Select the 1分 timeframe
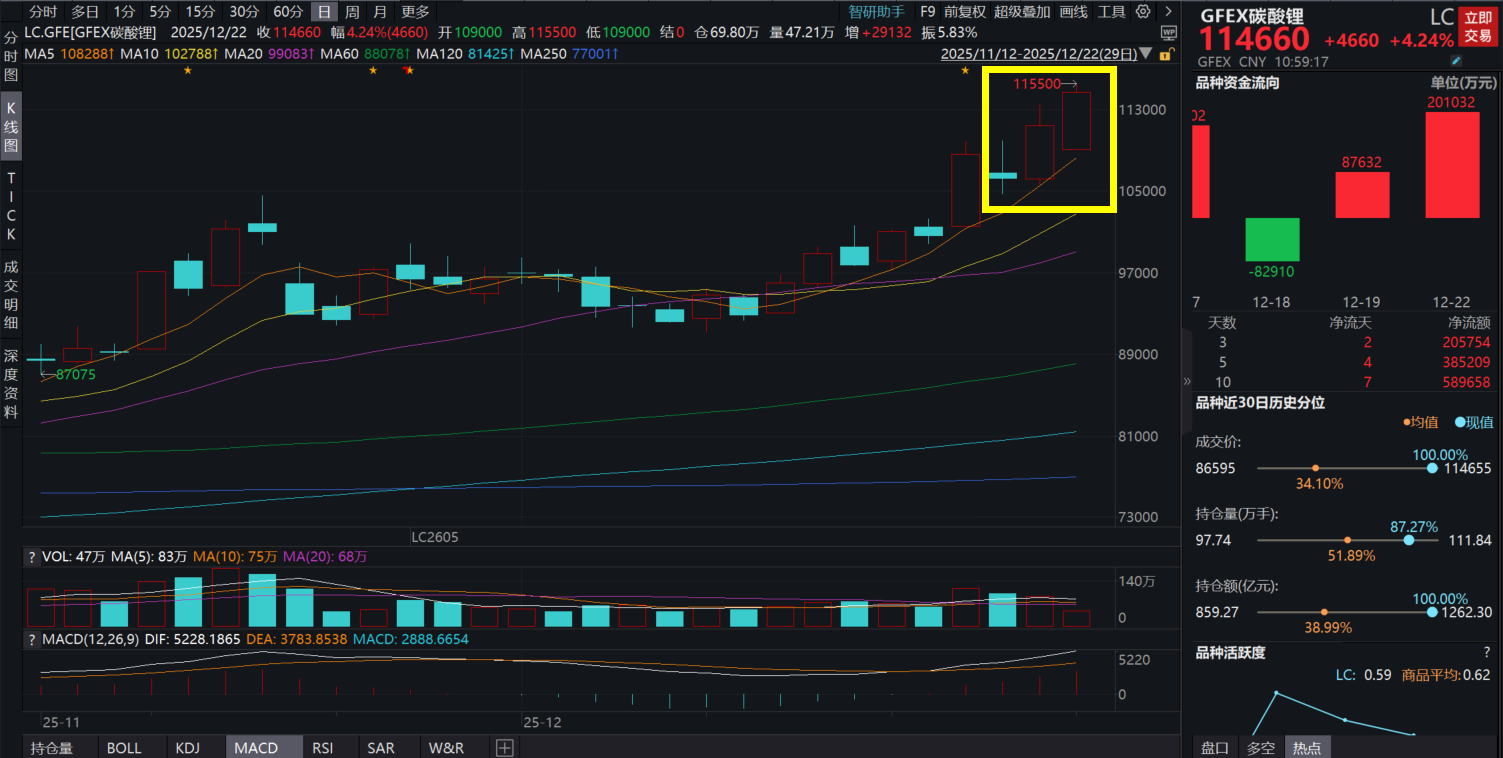 click(124, 12)
